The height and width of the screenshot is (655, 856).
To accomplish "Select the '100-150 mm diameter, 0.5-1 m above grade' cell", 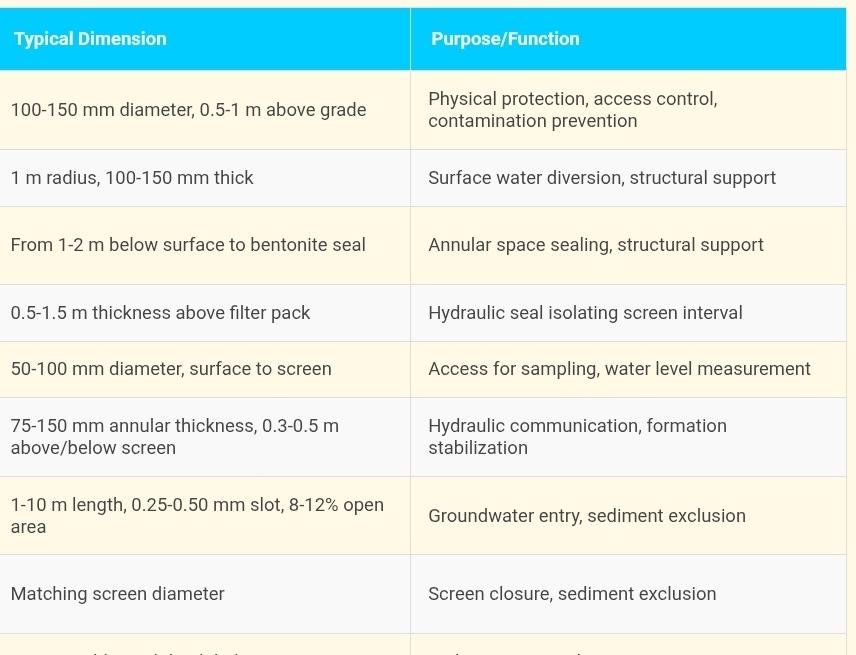I will pos(188,110).
